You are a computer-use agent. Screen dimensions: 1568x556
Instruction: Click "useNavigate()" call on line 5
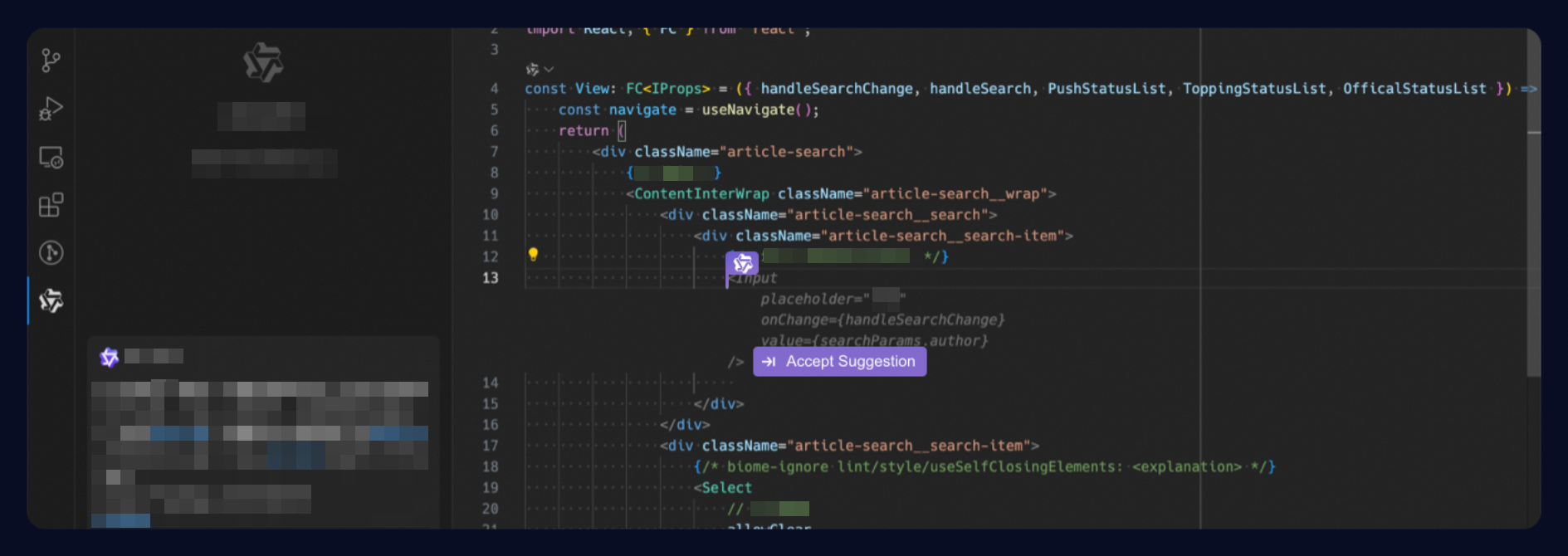coord(757,110)
